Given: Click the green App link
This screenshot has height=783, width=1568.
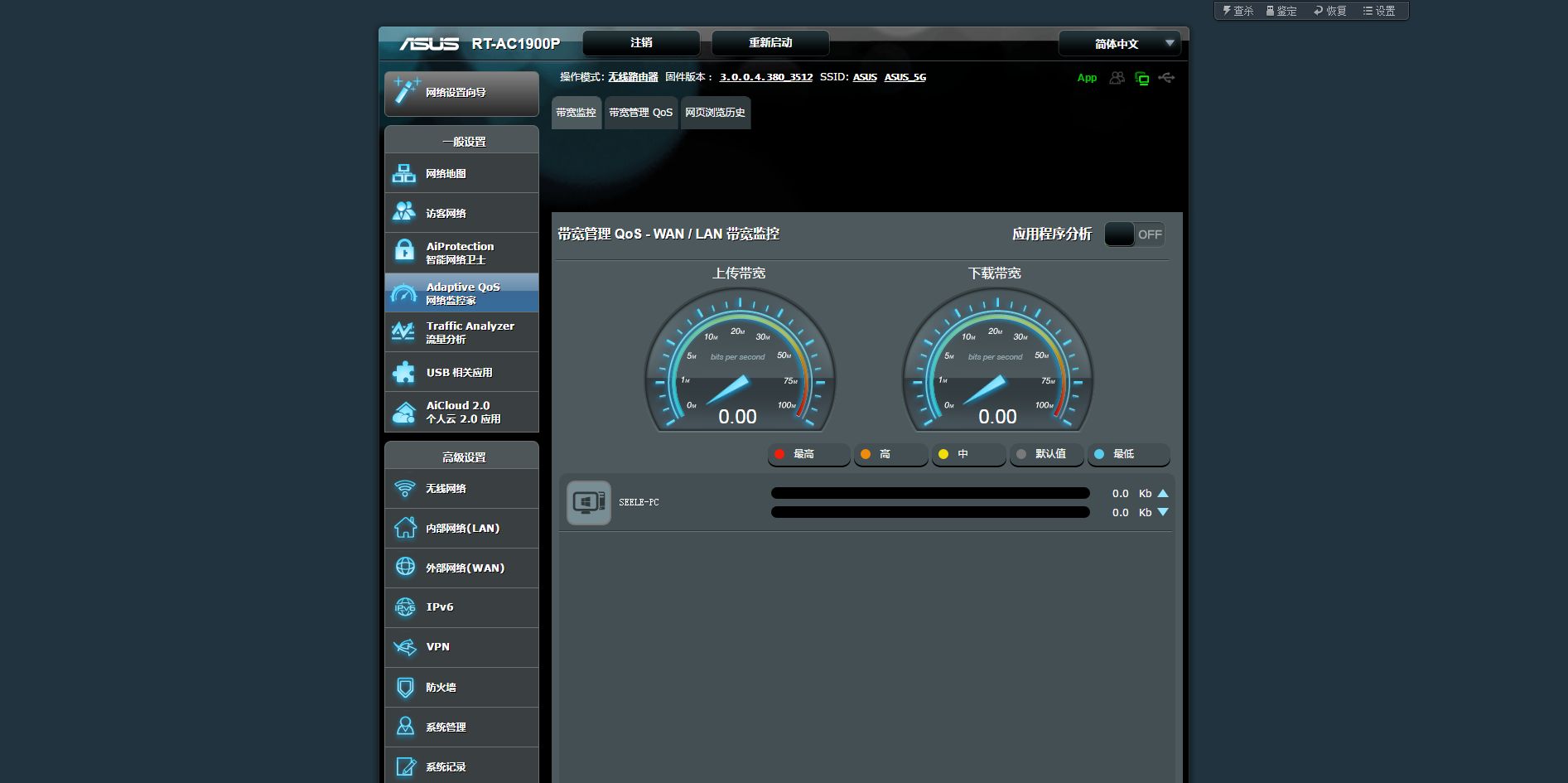Looking at the screenshot, I should point(1087,78).
